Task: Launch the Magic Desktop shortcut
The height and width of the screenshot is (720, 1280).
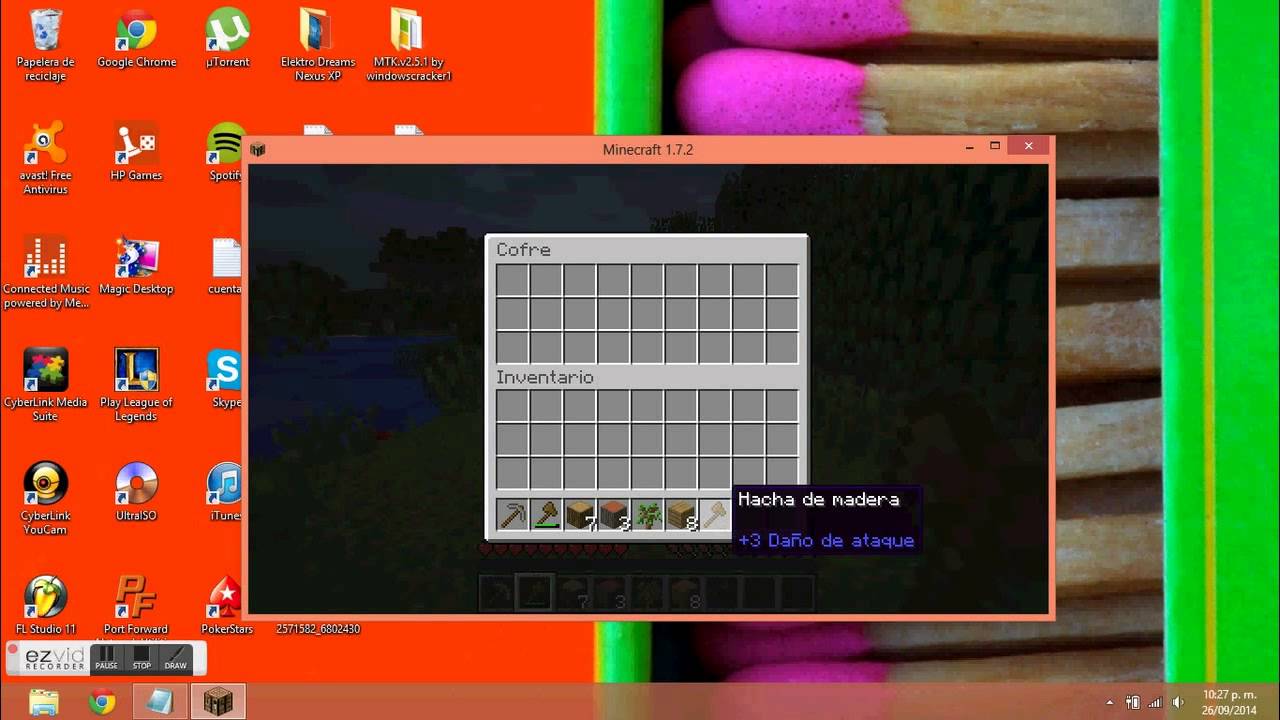Action: (x=136, y=266)
